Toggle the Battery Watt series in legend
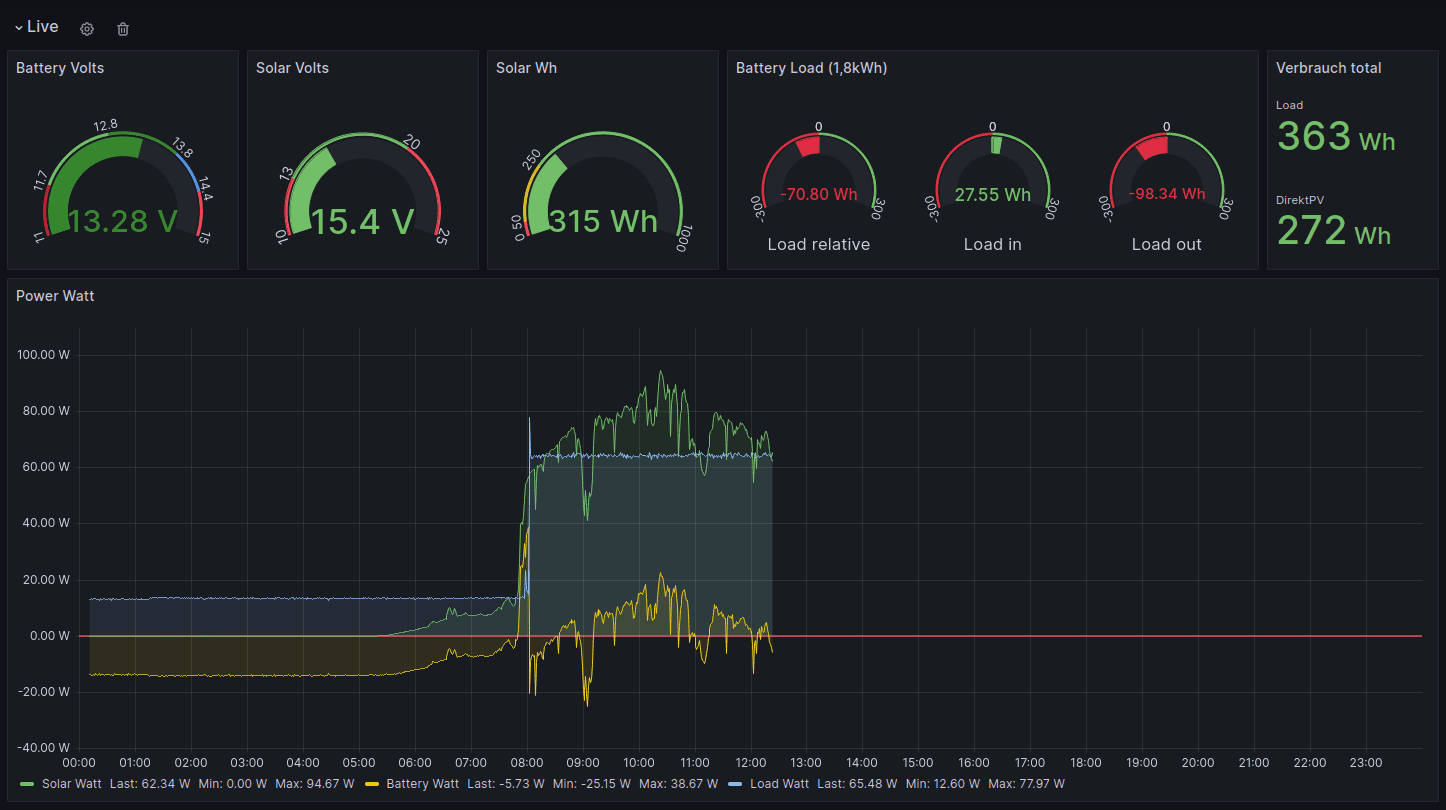This screenshot has width=1446, height=810. point(422,784)
